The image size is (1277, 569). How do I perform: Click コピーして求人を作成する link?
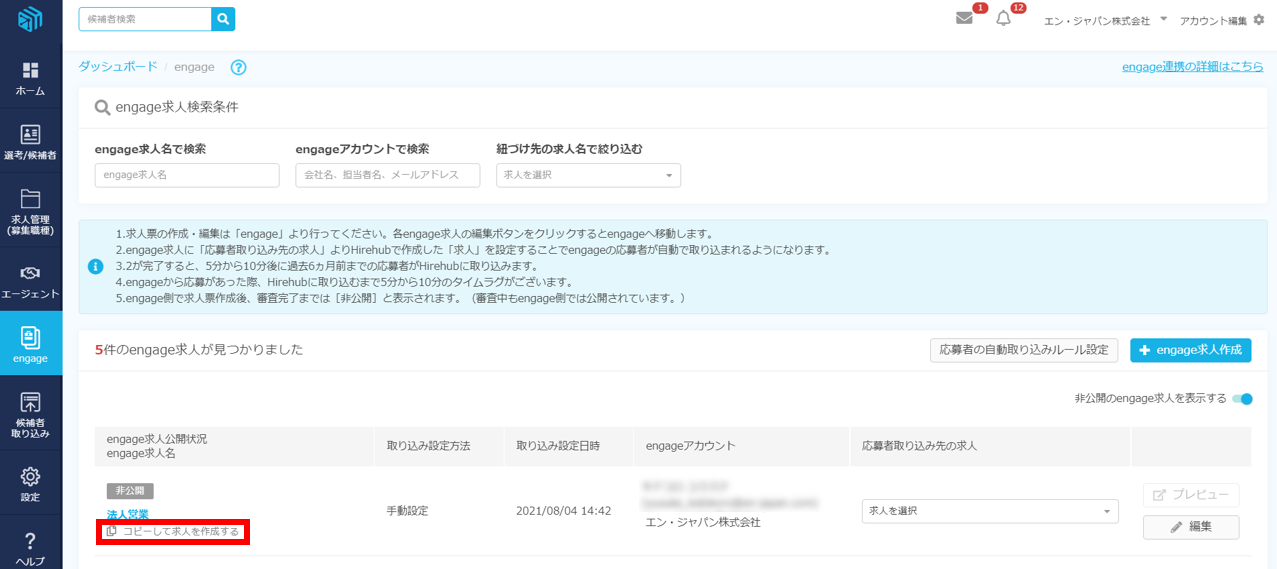coord(173,532)
